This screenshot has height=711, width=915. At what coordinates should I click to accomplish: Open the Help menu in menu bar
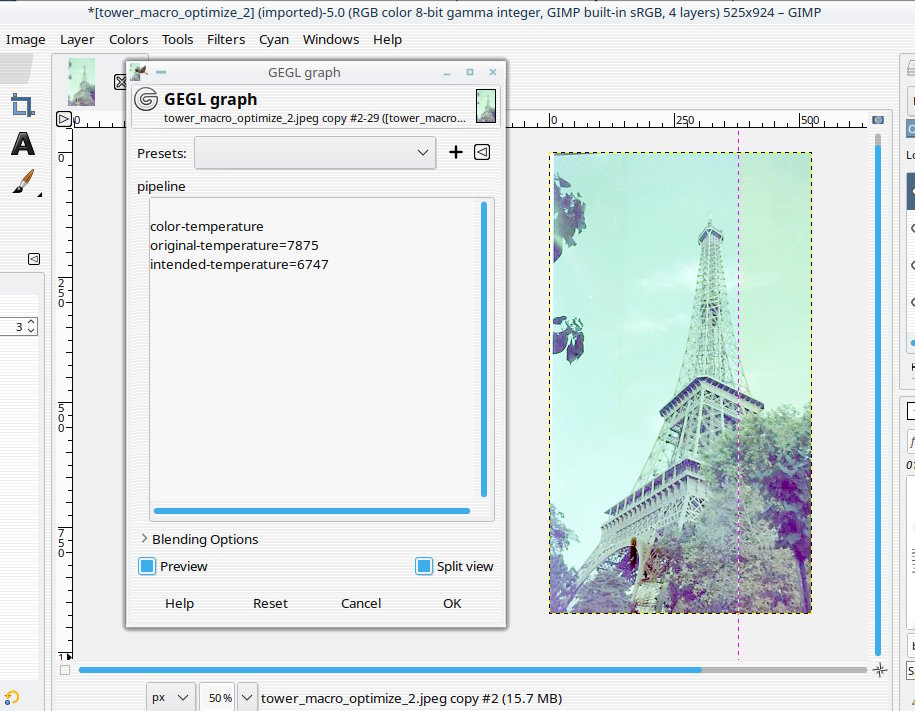(387, 40)
